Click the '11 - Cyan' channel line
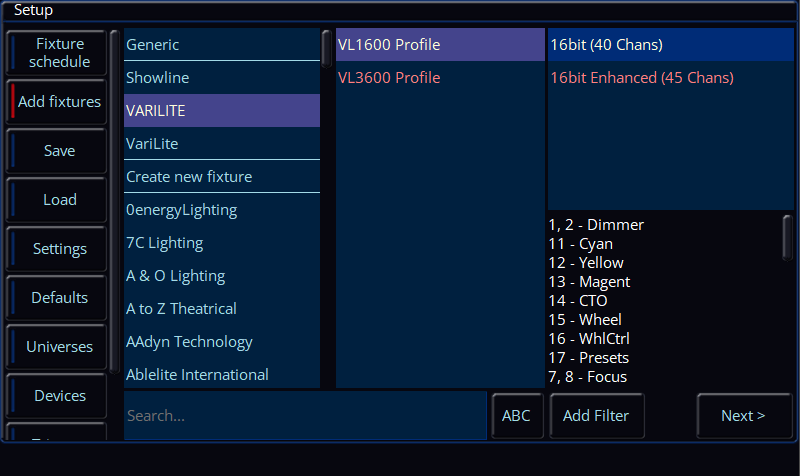Viewport: 800px width, 476px height. click(581, 244)
